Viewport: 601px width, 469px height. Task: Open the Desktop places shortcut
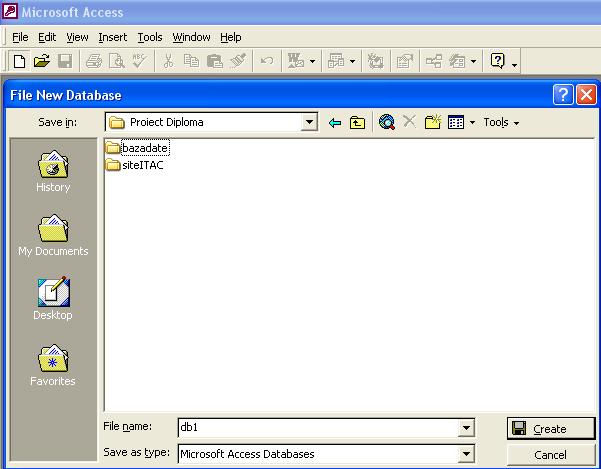click(x=53, y=298)
